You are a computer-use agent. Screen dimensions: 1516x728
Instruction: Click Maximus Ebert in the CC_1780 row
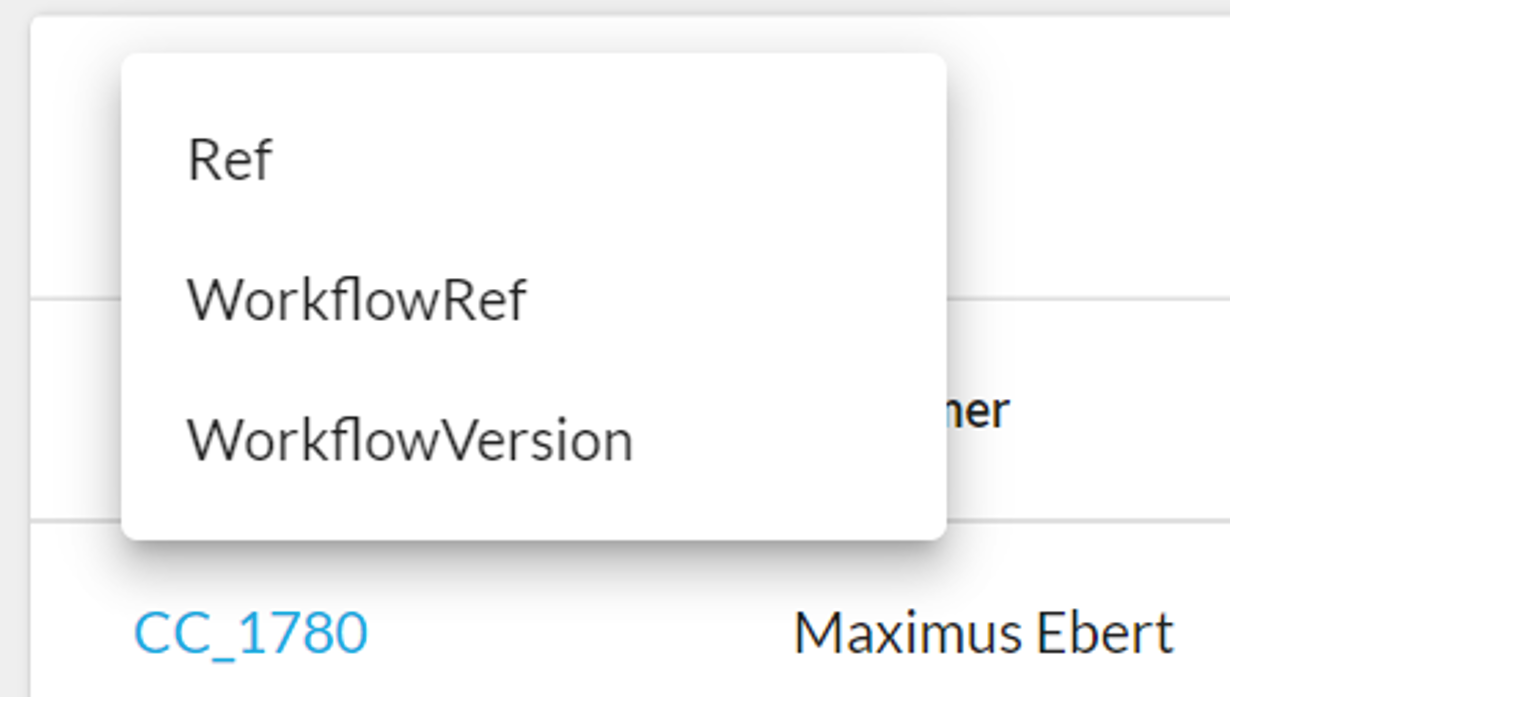coord(983,633)
